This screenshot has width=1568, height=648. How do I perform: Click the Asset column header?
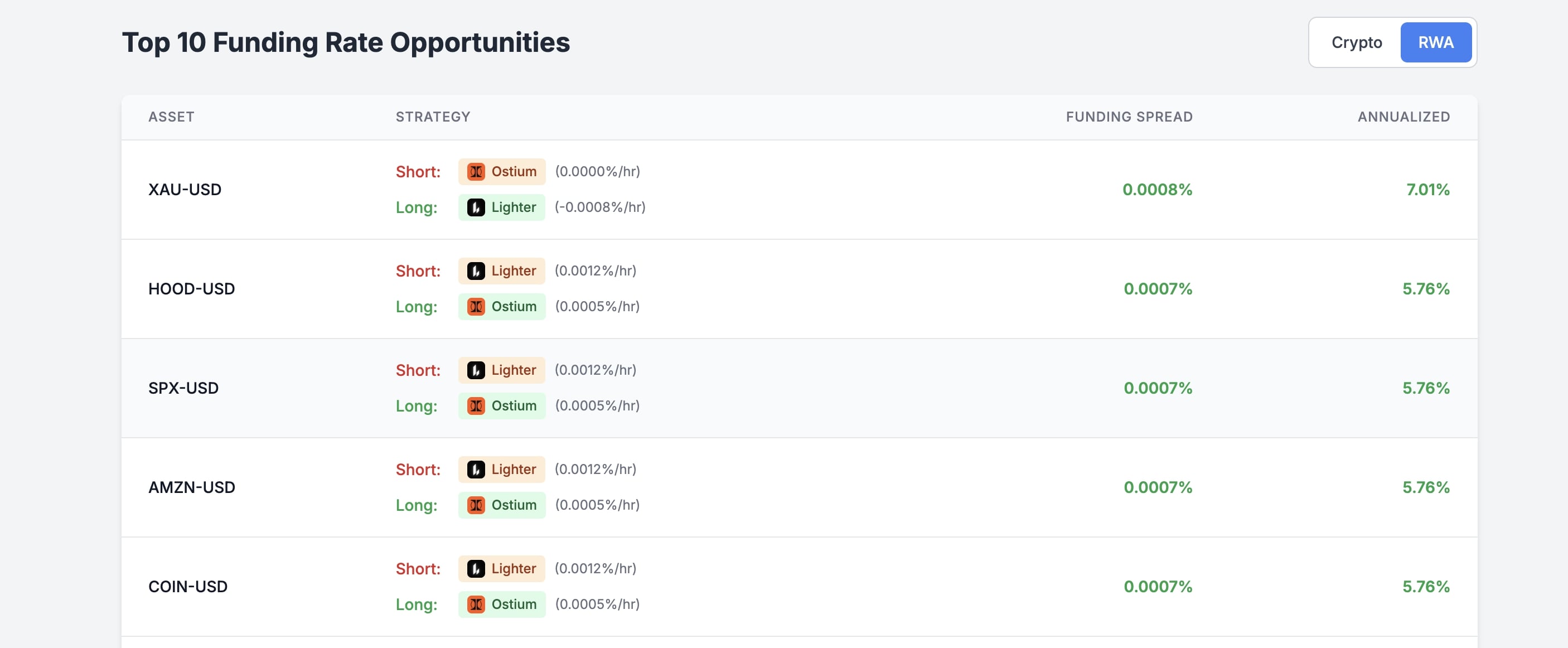click(171, 117)
